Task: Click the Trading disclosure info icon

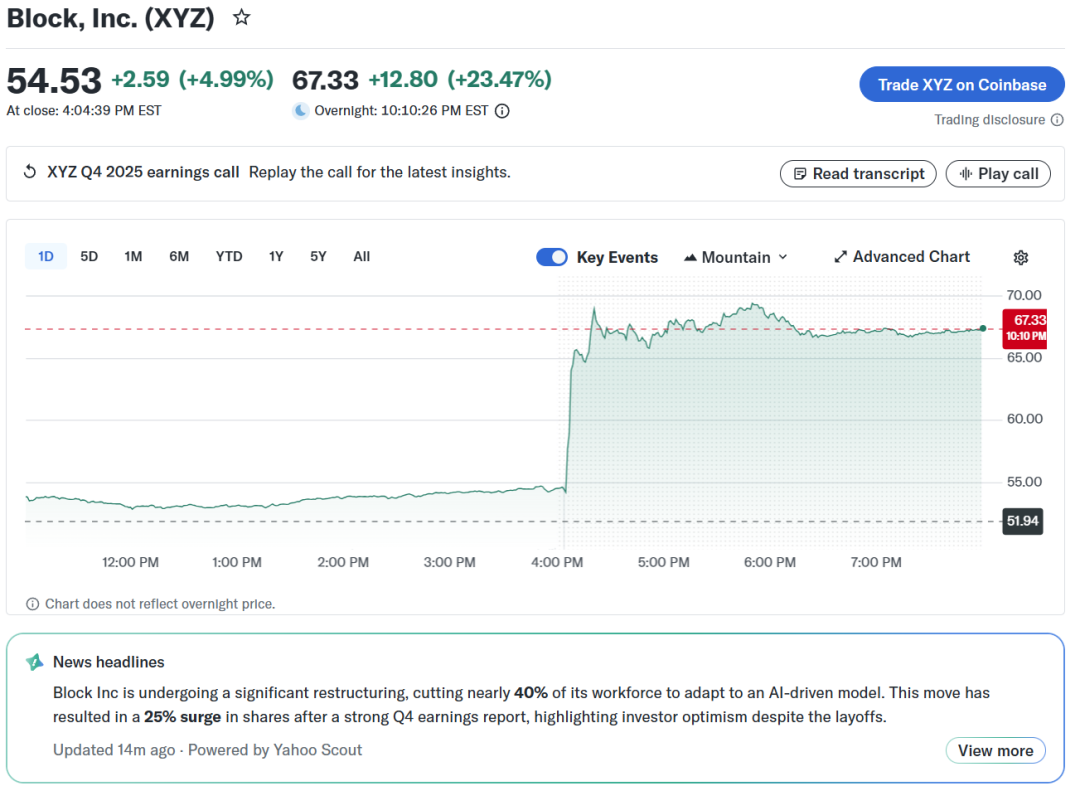Action: tap(1055, 120)
